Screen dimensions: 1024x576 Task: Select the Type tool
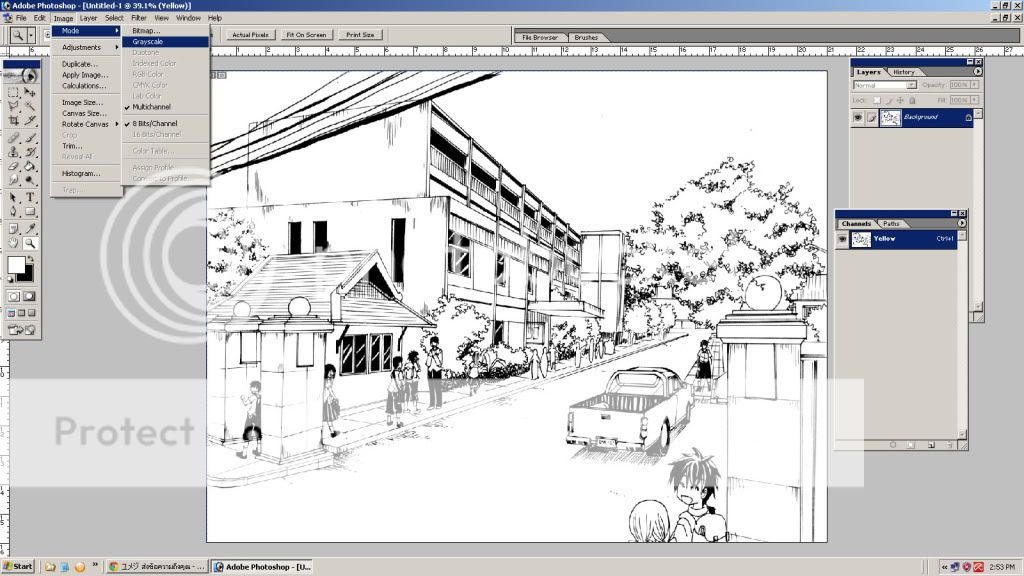pos(30,197)
